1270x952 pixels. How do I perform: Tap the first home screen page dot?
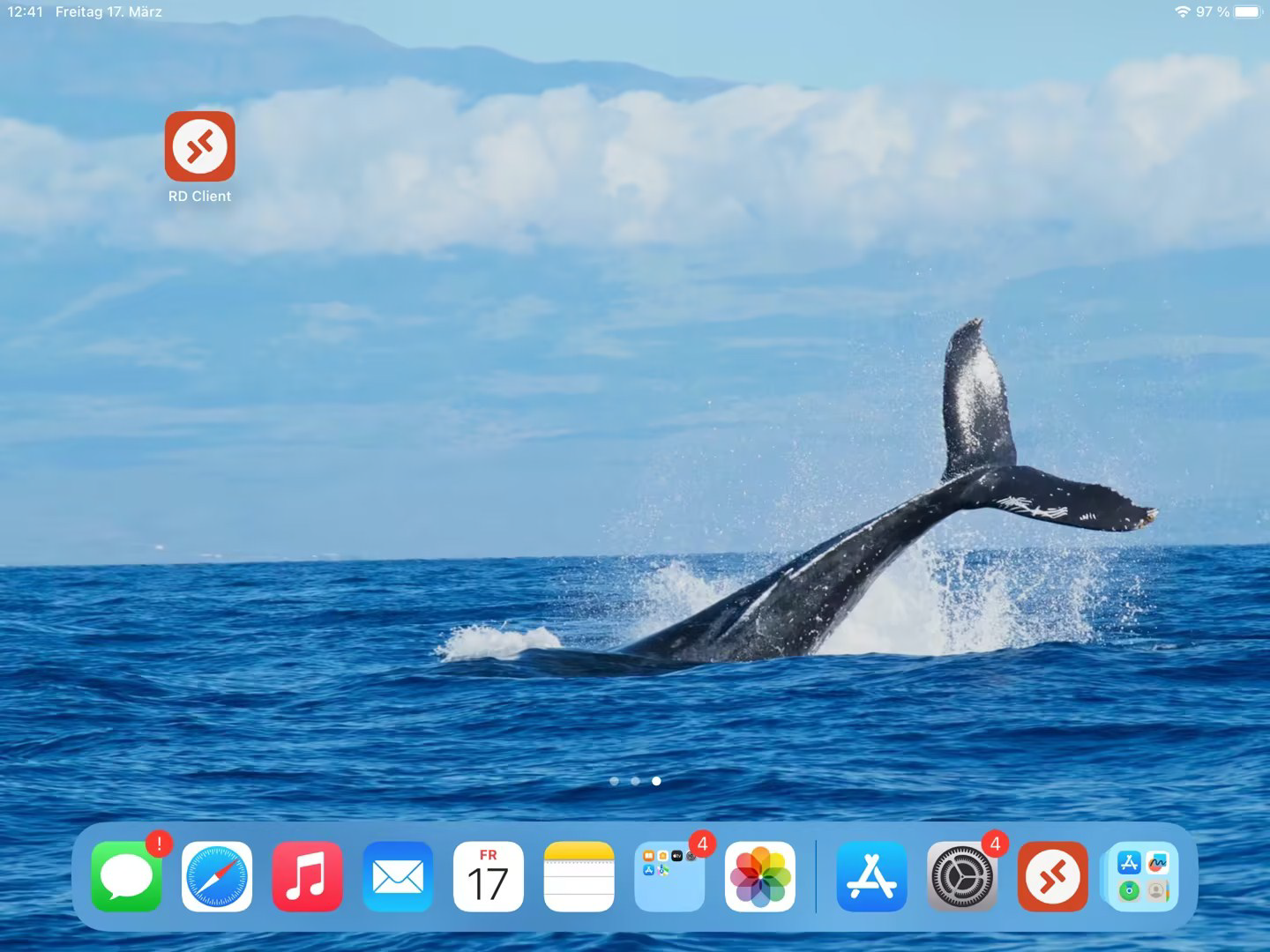(x=614, y=781)
